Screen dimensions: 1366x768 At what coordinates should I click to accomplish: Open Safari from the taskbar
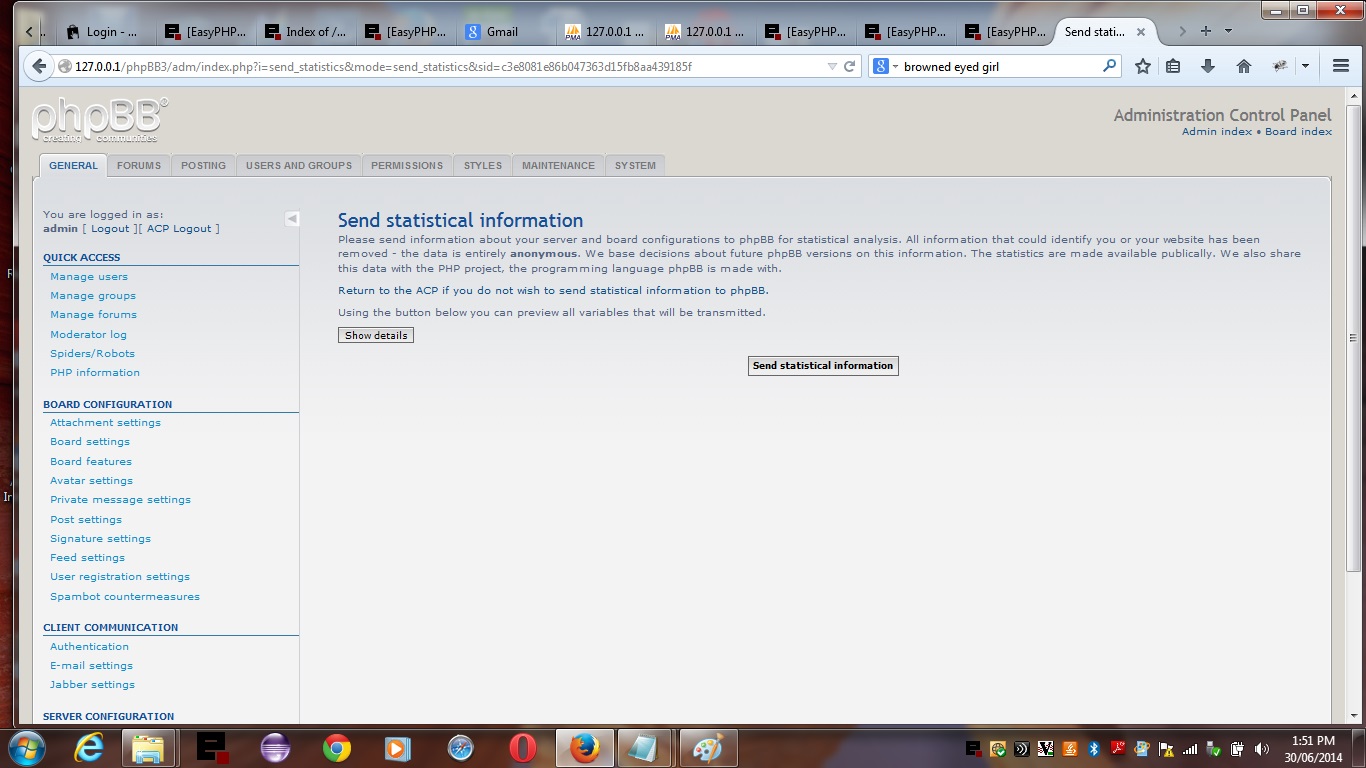click(x=460, y=747)
